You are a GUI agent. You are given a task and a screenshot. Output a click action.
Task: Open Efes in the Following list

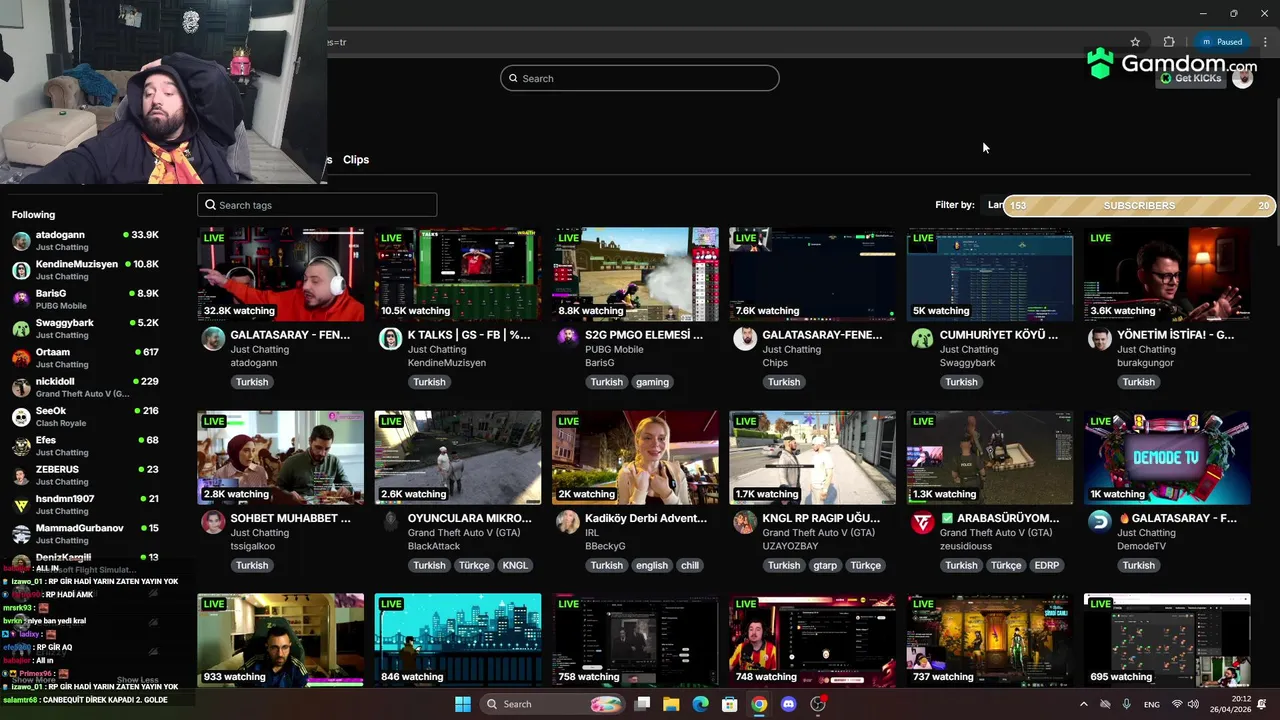pos(85,446)
